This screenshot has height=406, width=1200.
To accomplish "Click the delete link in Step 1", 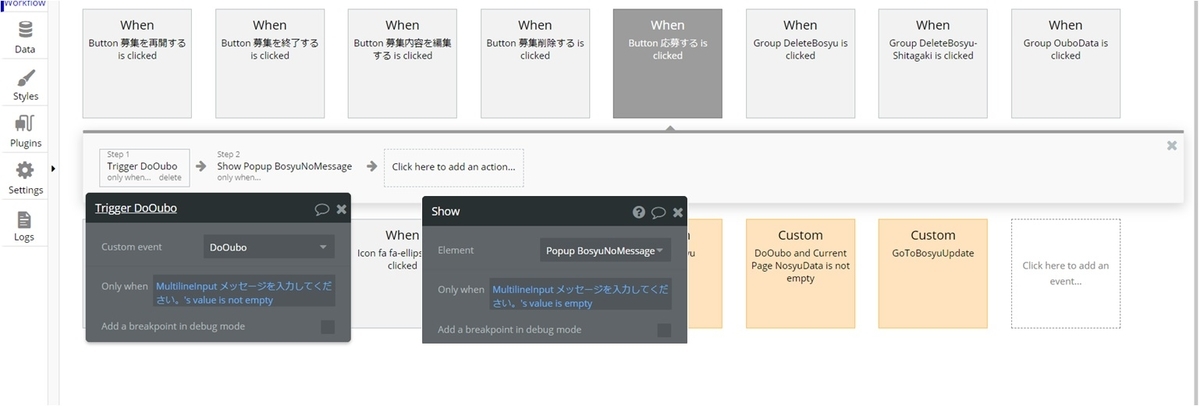I will (170, 177).
